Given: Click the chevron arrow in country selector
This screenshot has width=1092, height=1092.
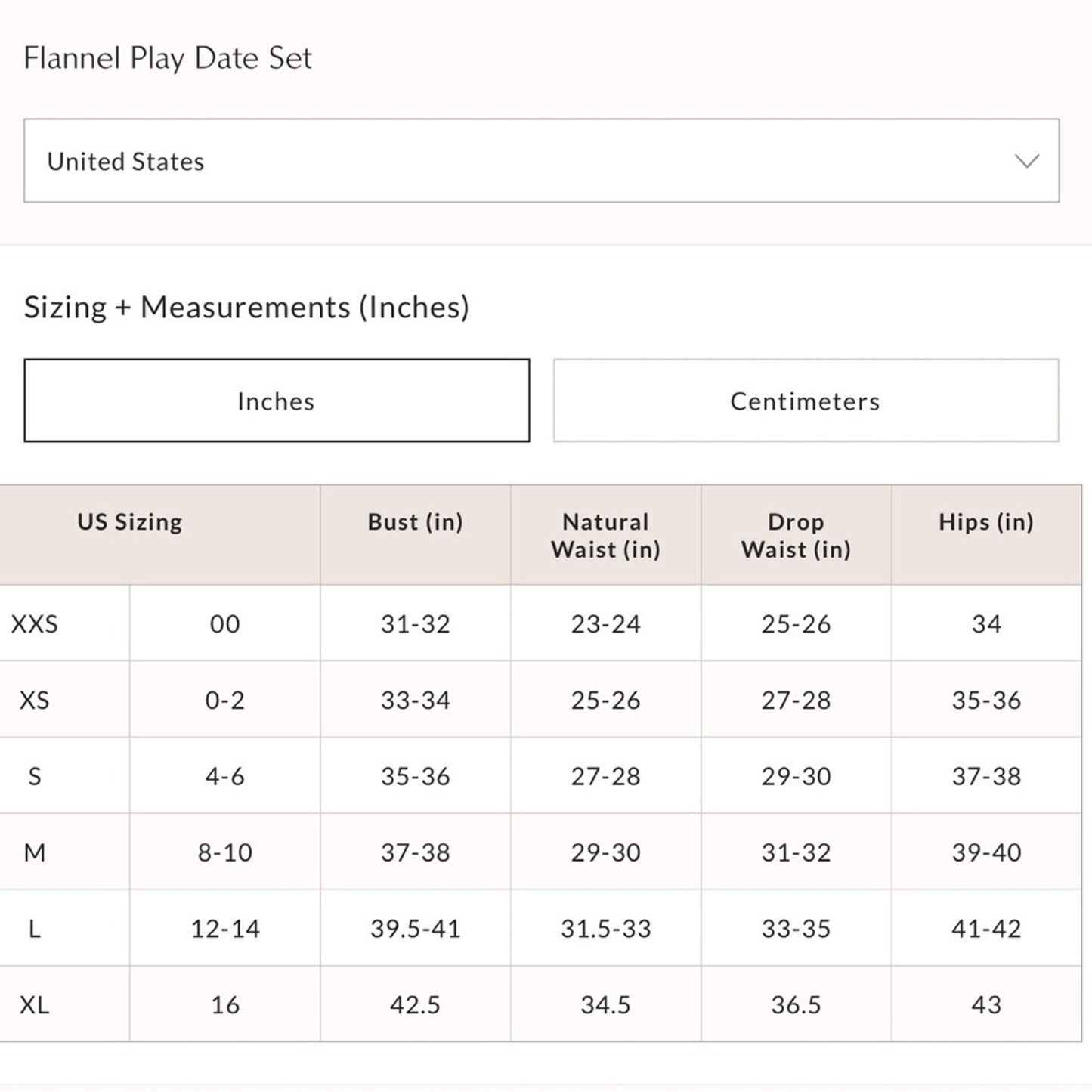Looking at the screenshot, I should 1026,161.
